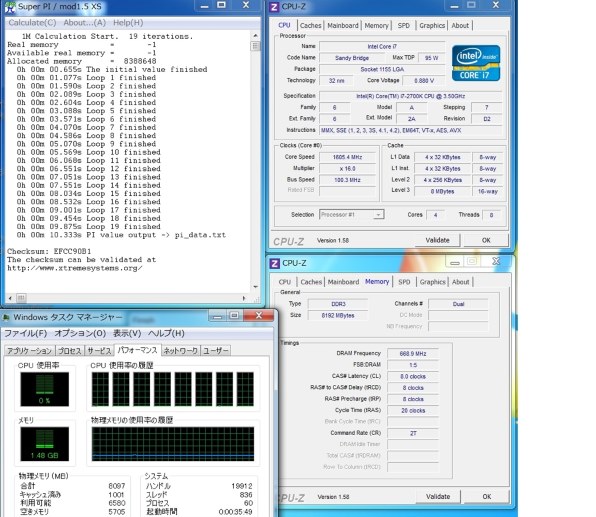
Task: Click the Task Manager title bar icon
Action: [6, 317]
